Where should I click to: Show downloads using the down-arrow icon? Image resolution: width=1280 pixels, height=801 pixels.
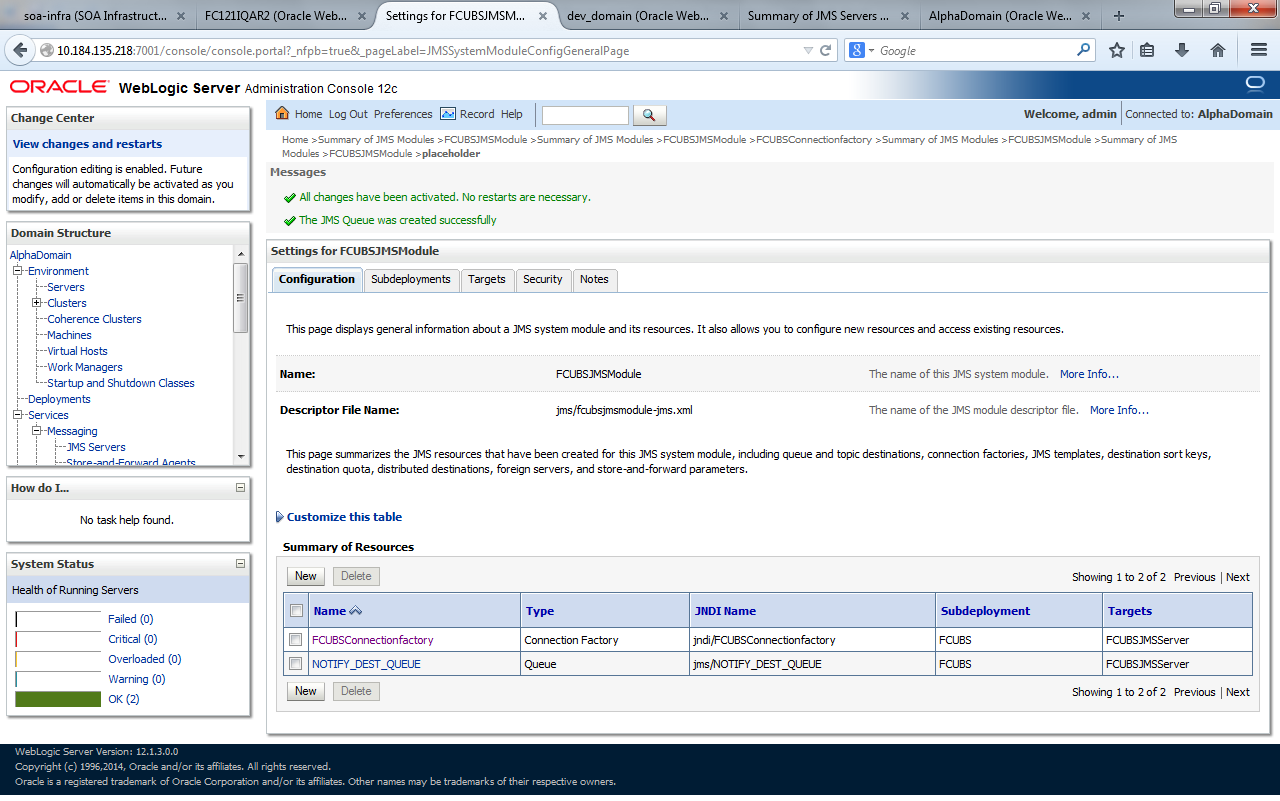click(x=1182, y=50)
